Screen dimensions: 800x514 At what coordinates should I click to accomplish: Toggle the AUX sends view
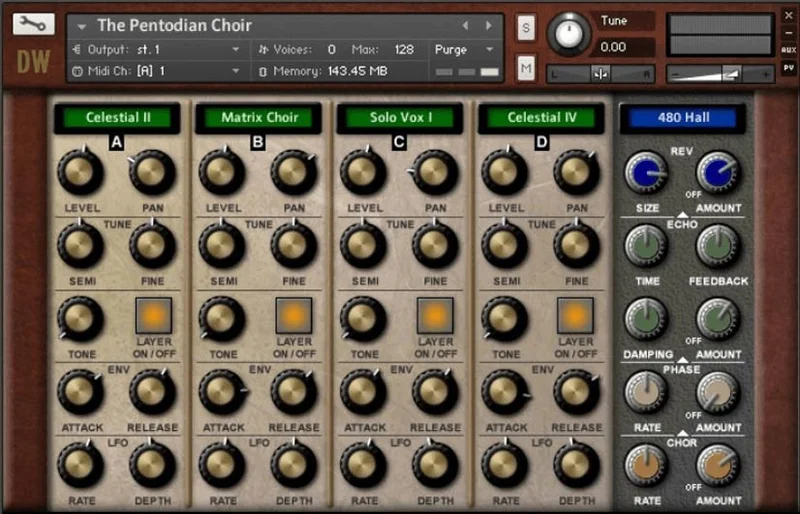[x=789, y=50]
